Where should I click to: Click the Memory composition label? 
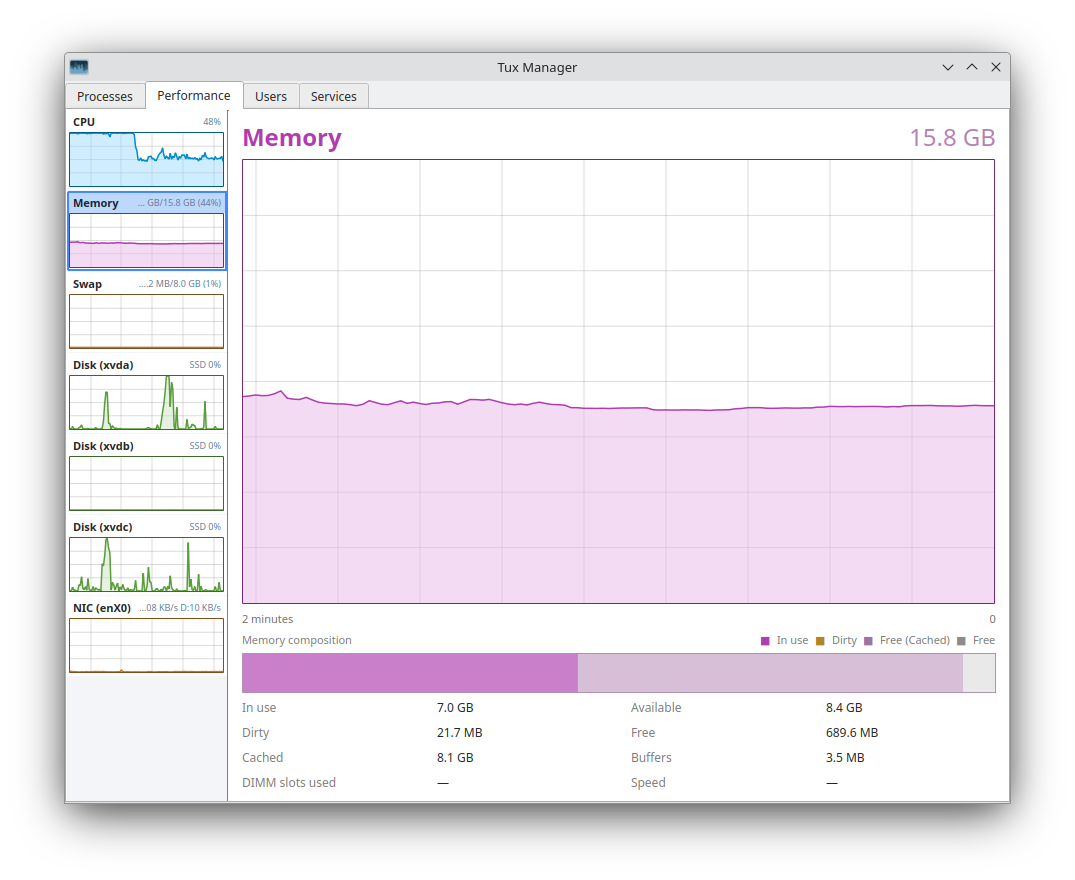(297, 640)
